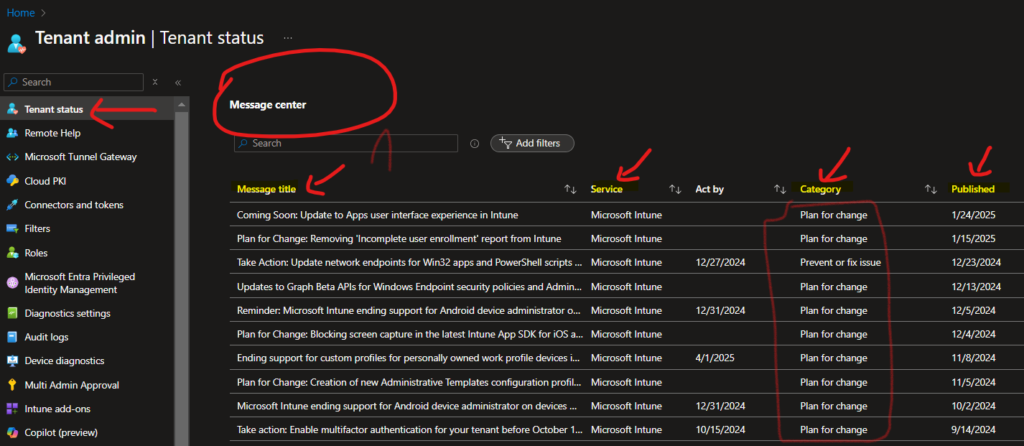Sort by Service column arrows
1024x446 pixels.
(x=675, y=189)
